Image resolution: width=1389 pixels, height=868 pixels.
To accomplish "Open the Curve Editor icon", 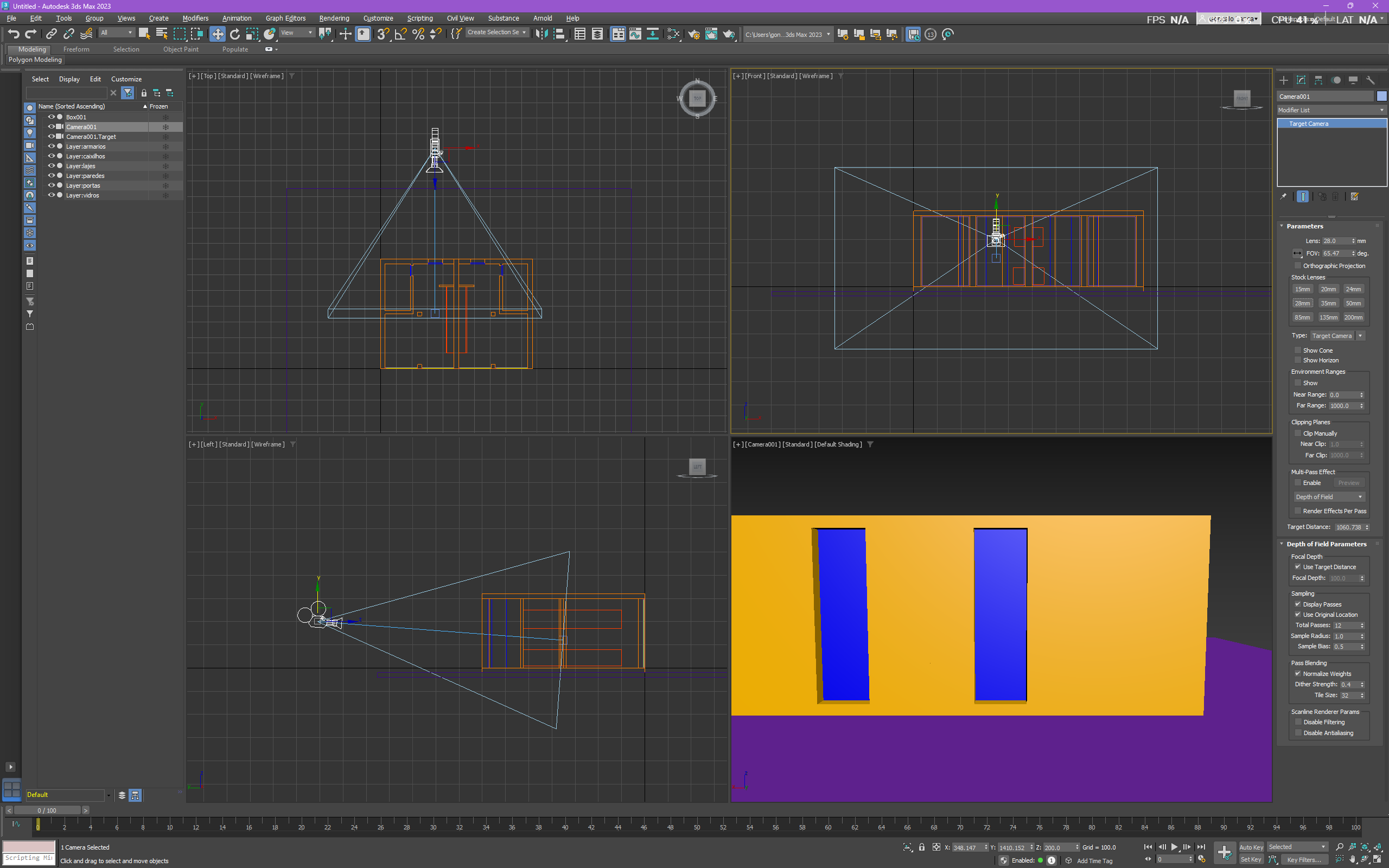I will [x=635, y=34].
